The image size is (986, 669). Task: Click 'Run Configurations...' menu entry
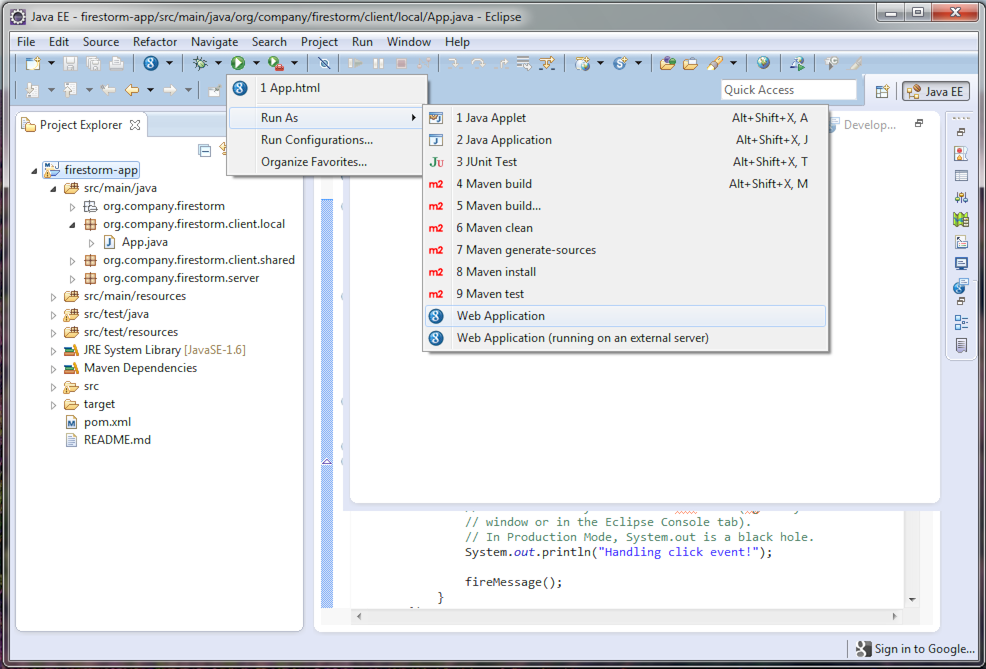tap(326, 140)
